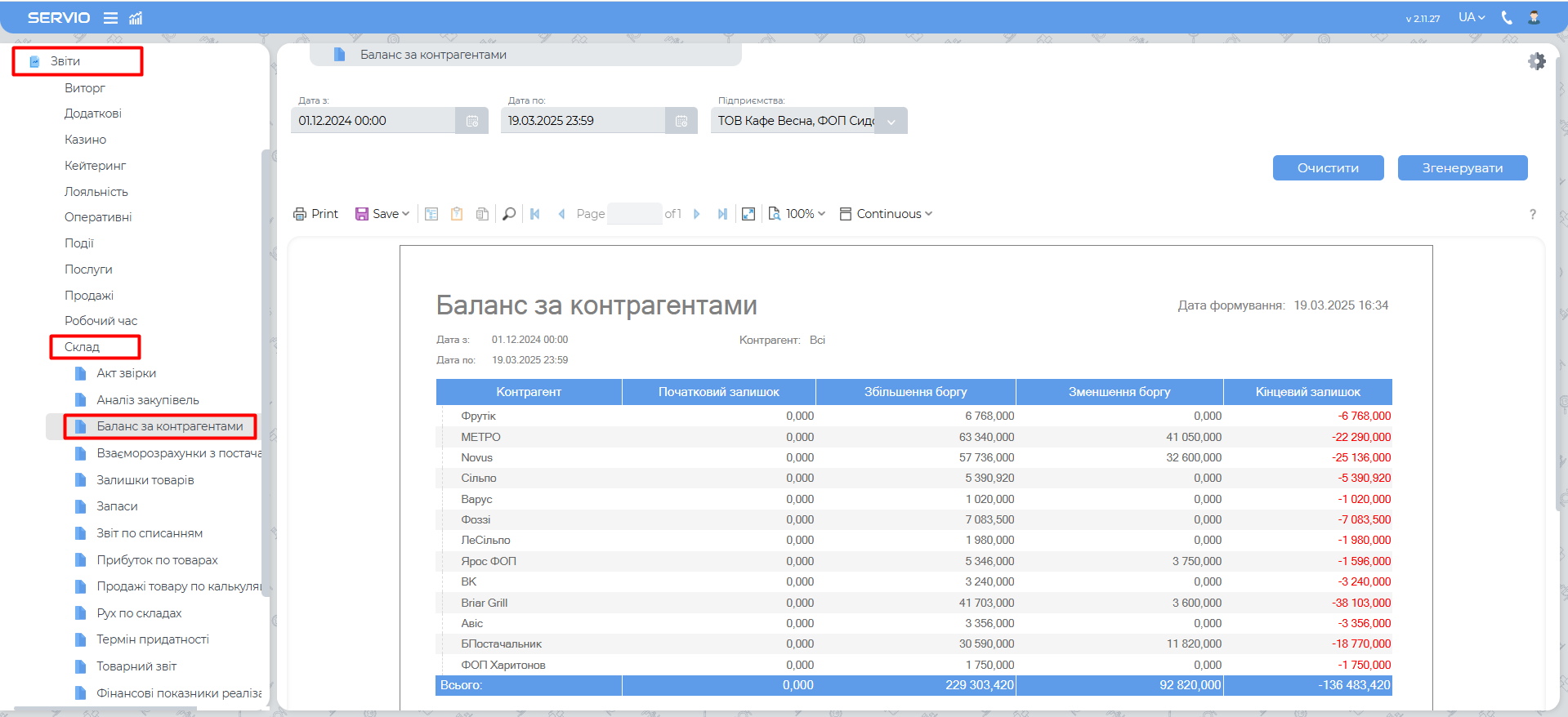
Task: Open the search magnifier in report toolbar
Action: (x=509, y=214)
